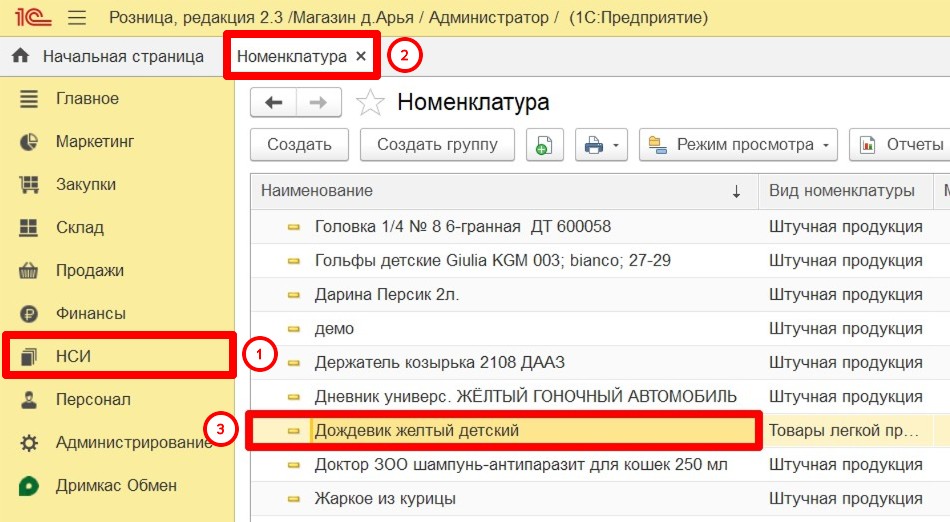Click the 1C logo icon
Screen dimensions: 950x522
[x=33, y=17]
